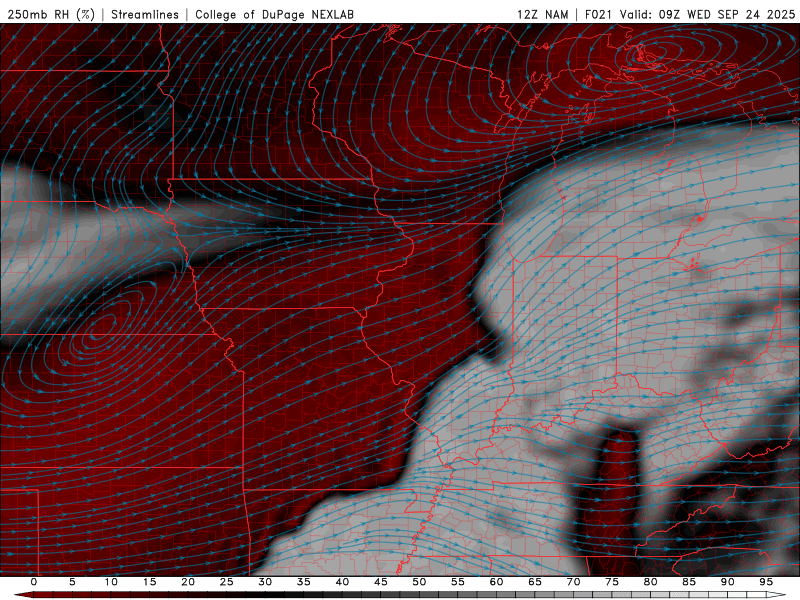Image resolution: width=800 pixels, height=600 pixels.
Task: Click the '75' value on the color scale
Action: (x=612, y=582)
